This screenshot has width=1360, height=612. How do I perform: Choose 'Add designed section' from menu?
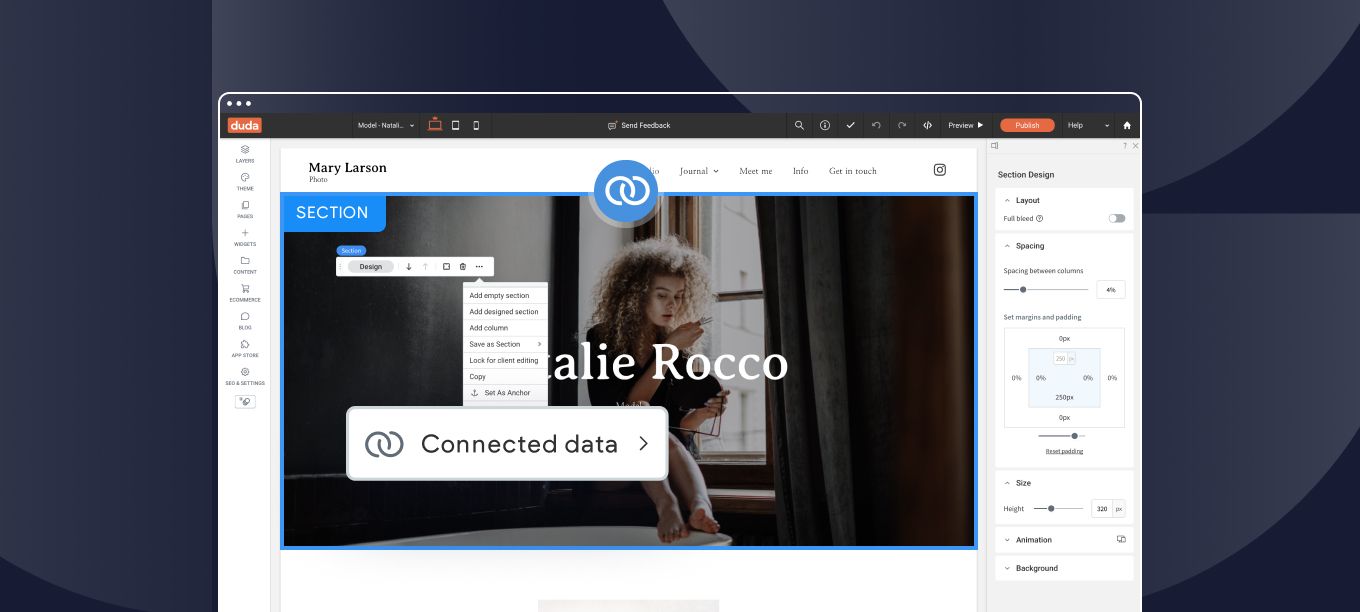click(x=504, y=312)
